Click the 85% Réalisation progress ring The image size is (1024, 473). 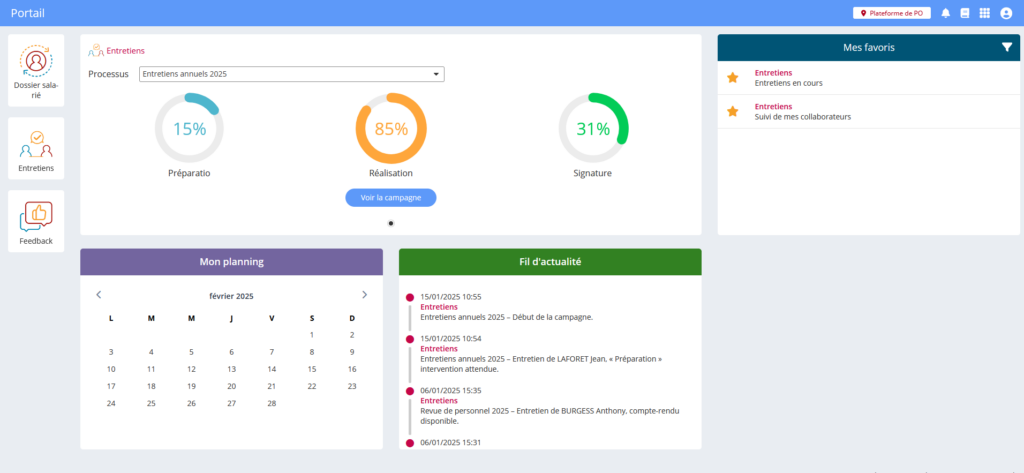click(391, 128)
